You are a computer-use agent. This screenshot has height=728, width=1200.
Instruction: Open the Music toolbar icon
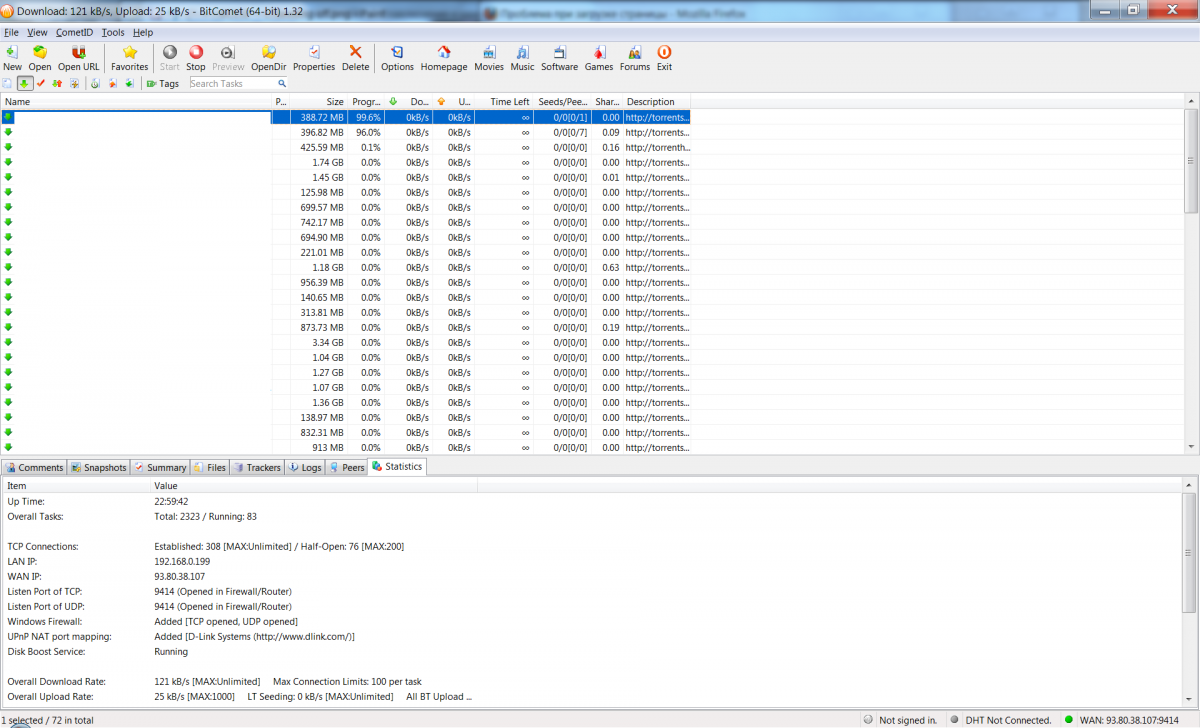522,58
